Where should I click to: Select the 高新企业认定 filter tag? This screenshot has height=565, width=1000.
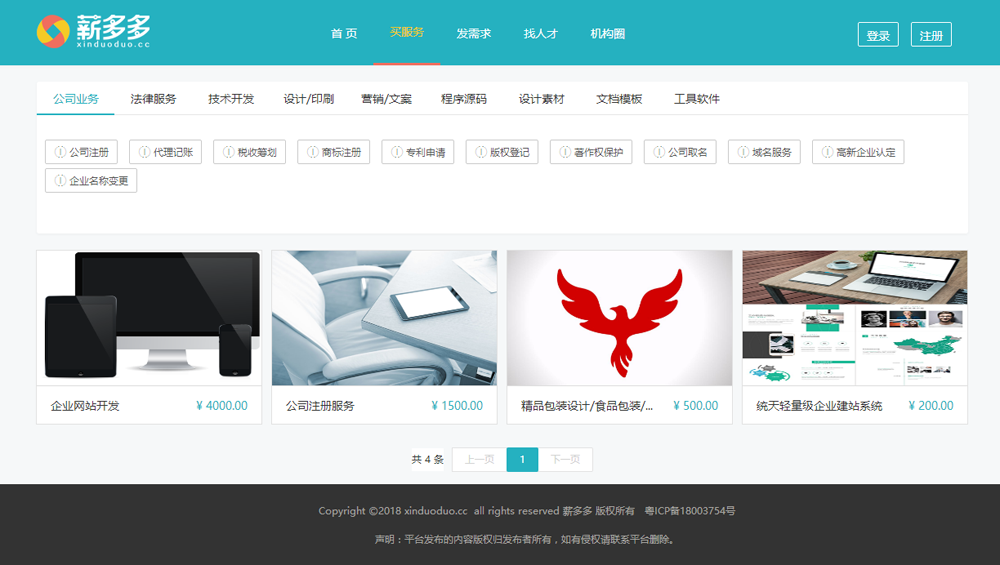pos(858,152)
